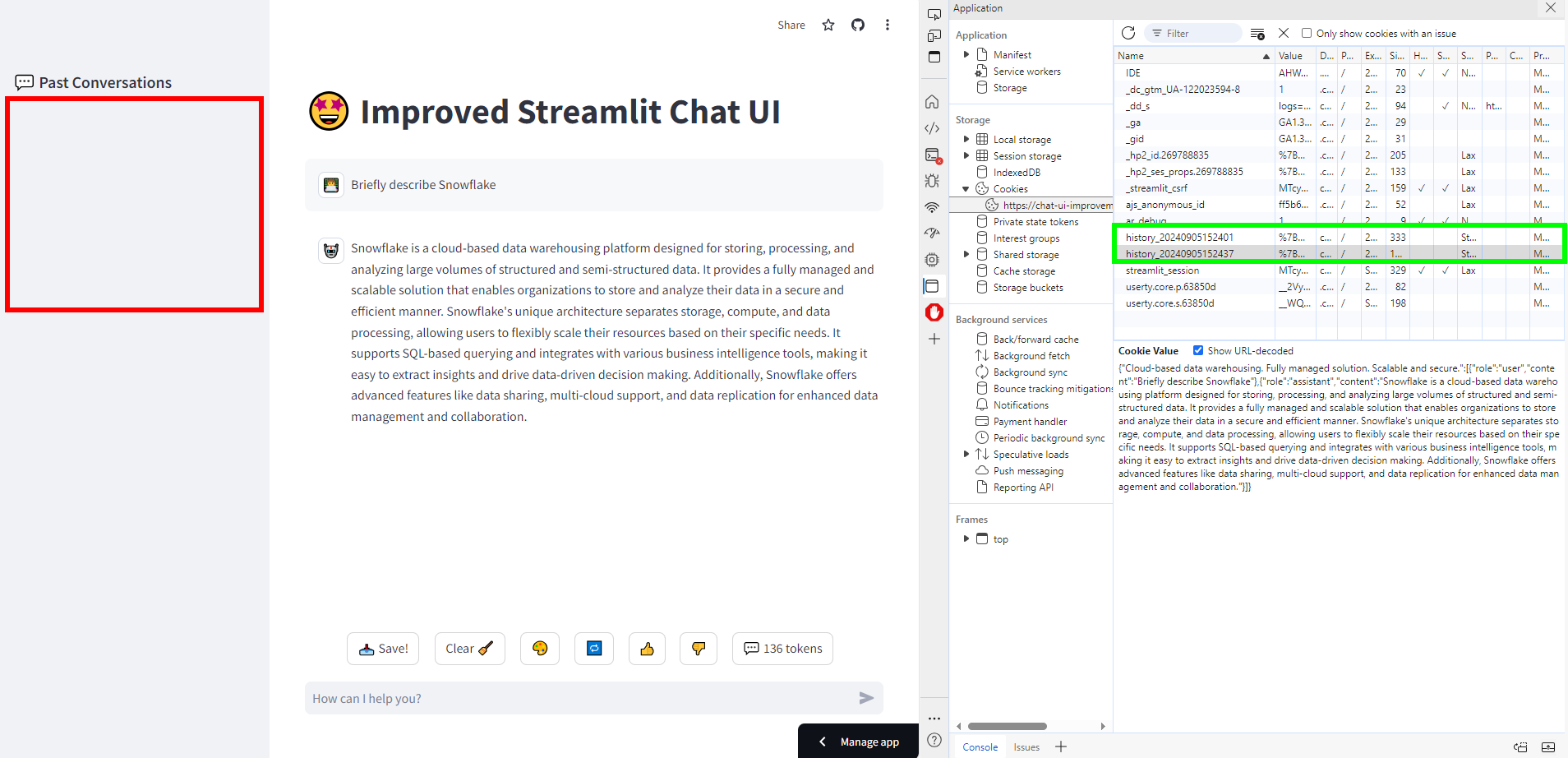Add a new drawer tab with plus
This screenshot has width=1568, height=758.
(1061, 746)
